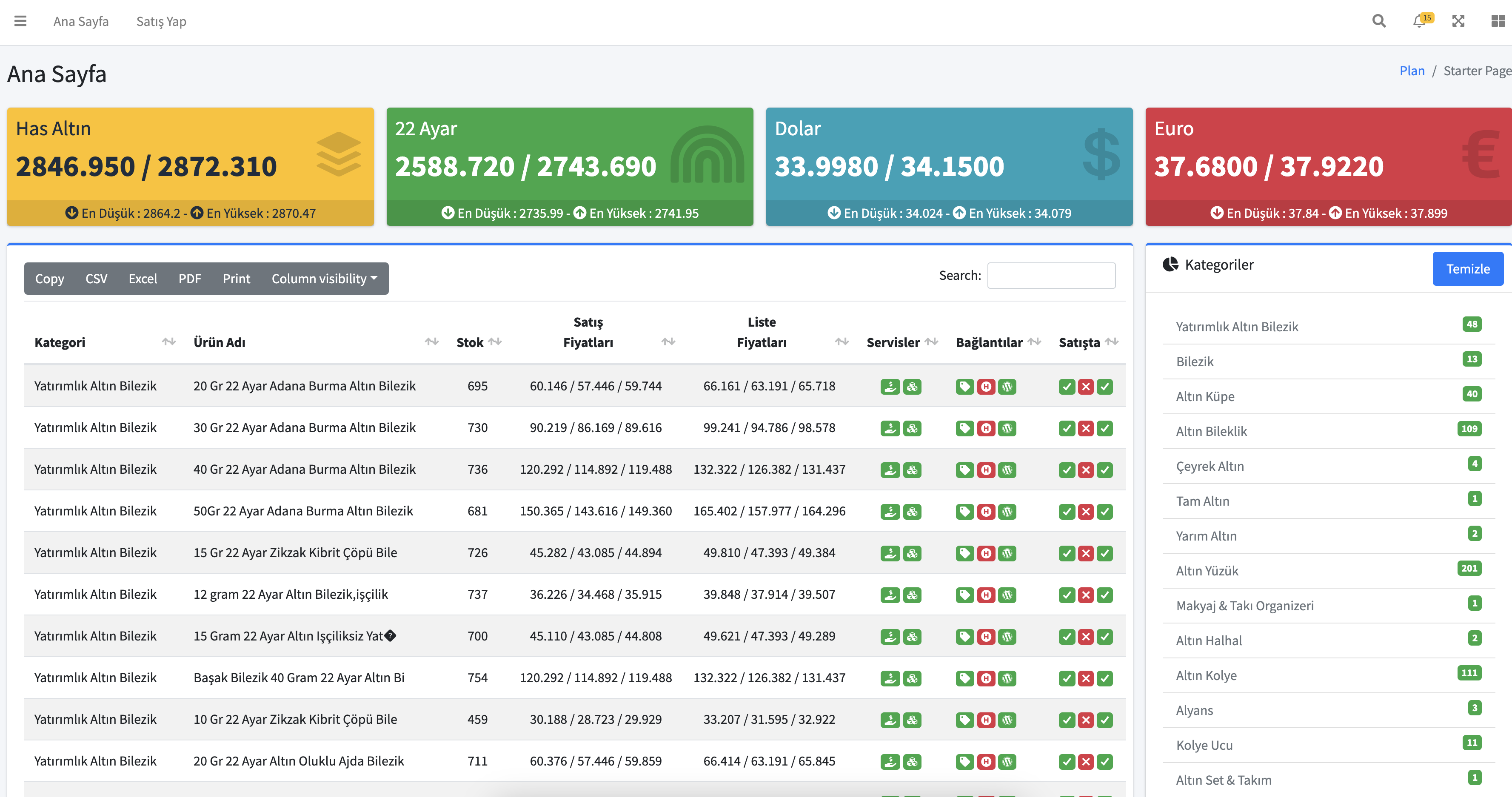The width and height of the screenshot is (1512, 797).
Task: Click the red H icon for 10 Gr Zikzak Kibrit
Action: tap(986, 720)
